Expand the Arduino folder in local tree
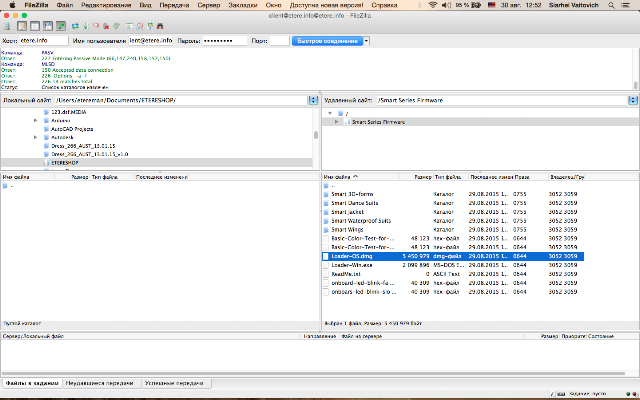640x400 pixels. pyautogui.click(x=36, y=120)
